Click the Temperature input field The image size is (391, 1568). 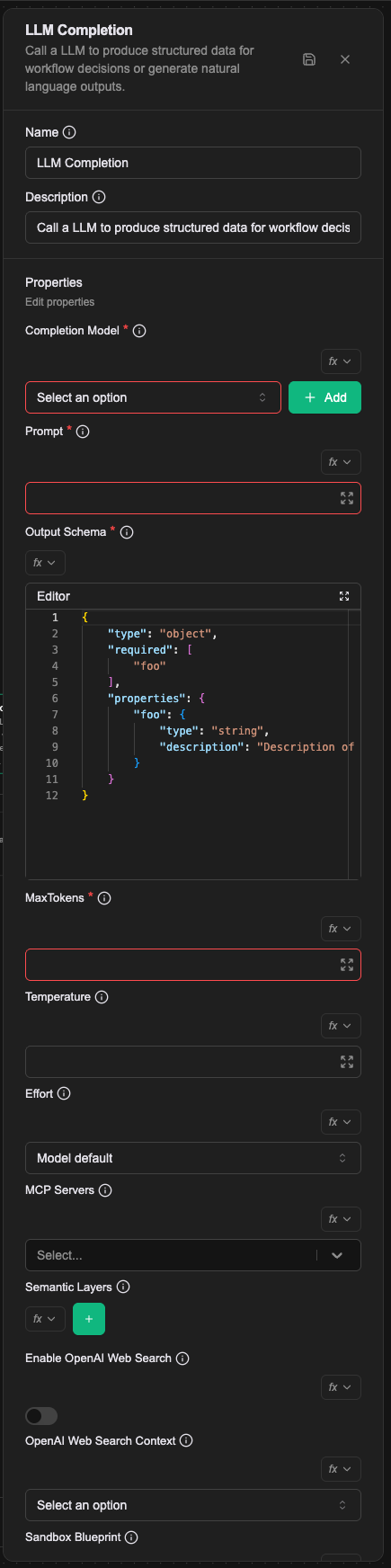[193, 1062]
